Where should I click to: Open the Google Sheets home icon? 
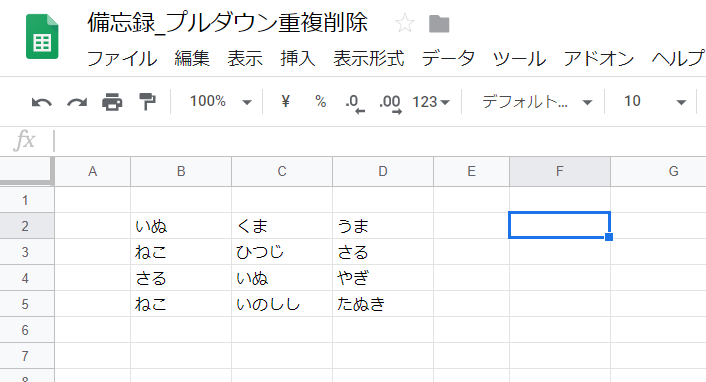[x=42, y=36]
